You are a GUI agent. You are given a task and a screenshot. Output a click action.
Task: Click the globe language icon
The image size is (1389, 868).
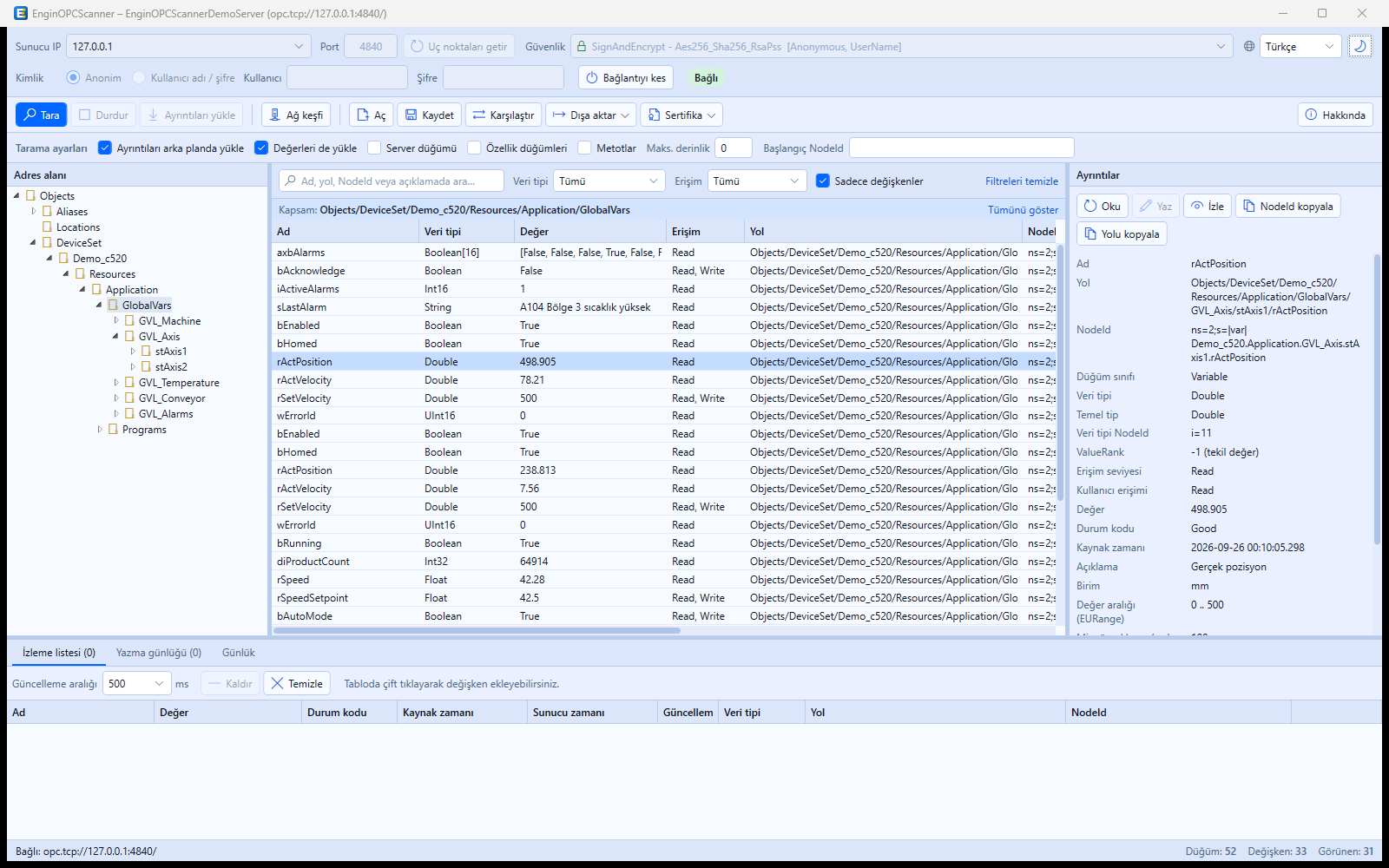[1249, 46]
